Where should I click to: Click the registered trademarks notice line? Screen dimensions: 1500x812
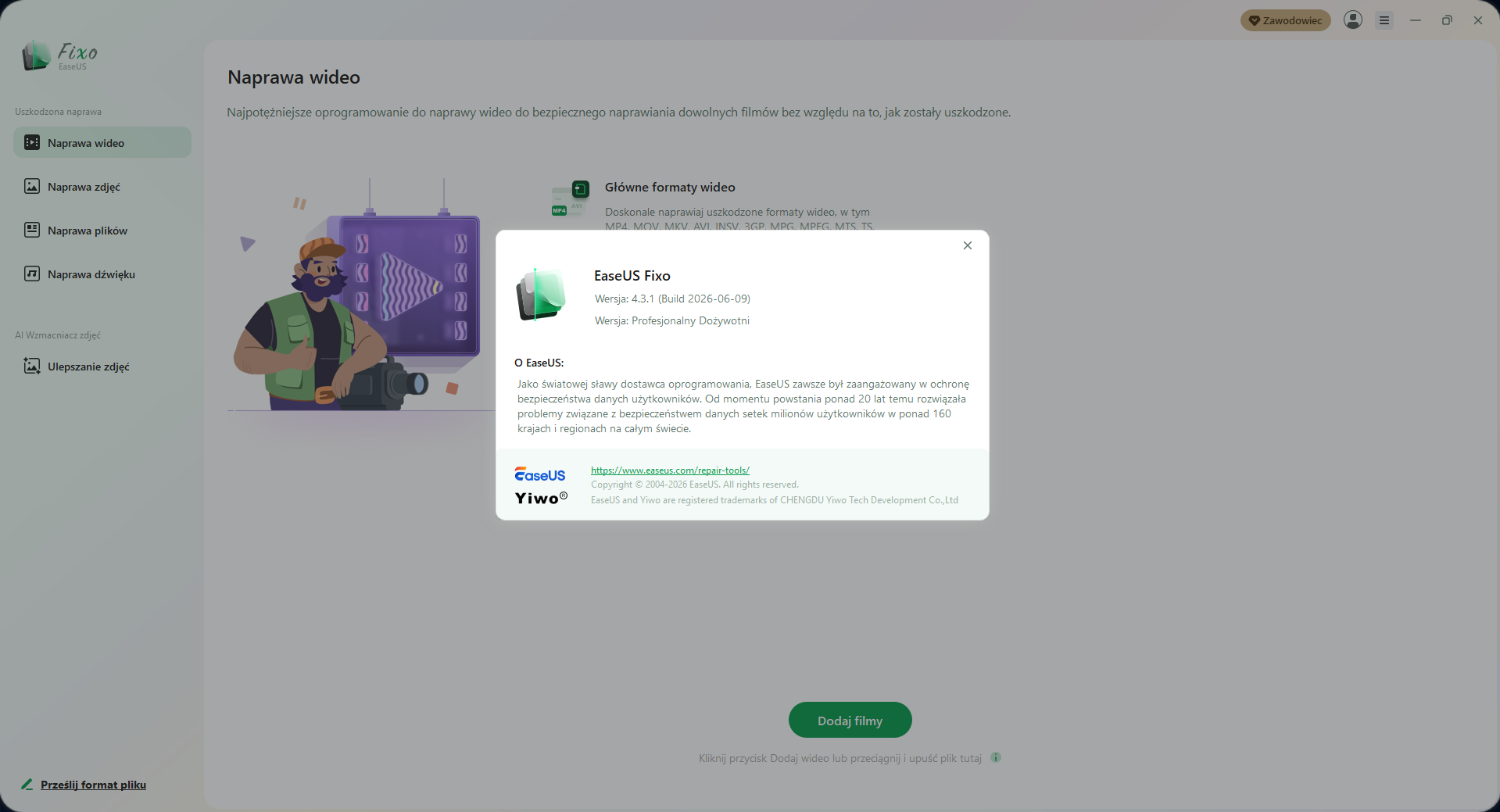(775, 500)
